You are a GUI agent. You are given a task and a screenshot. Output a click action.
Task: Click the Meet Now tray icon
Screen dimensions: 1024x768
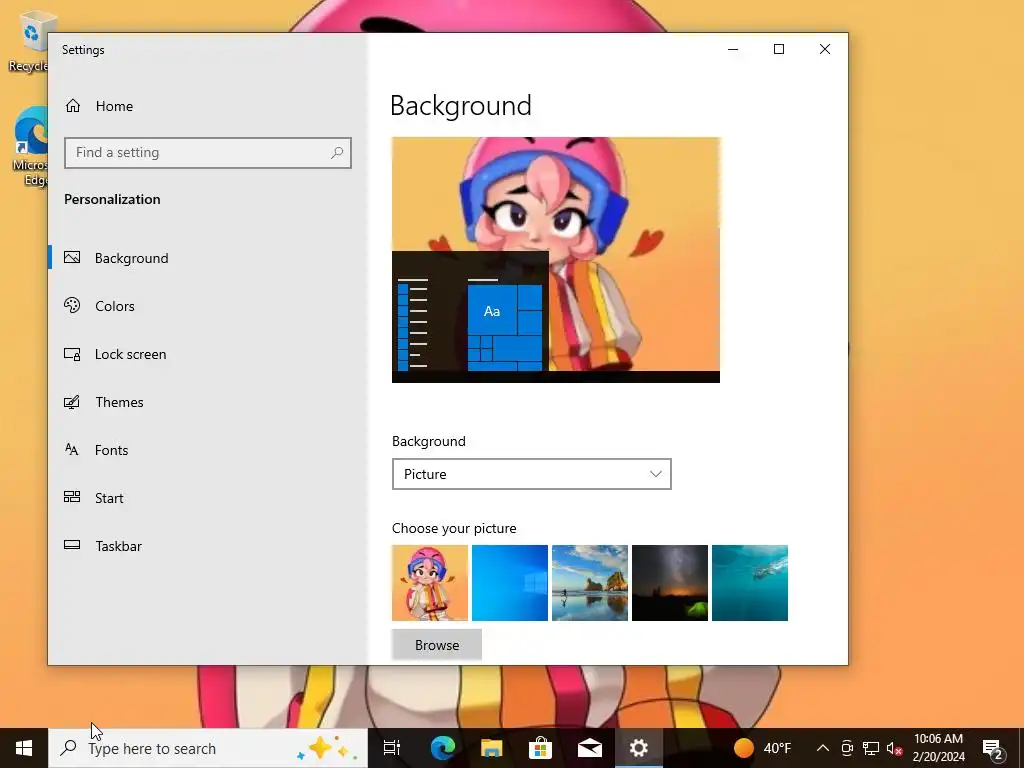[x=847, y=748]
